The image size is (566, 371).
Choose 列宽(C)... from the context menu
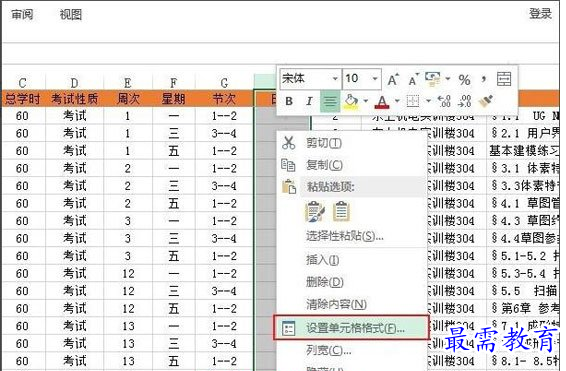328,350
